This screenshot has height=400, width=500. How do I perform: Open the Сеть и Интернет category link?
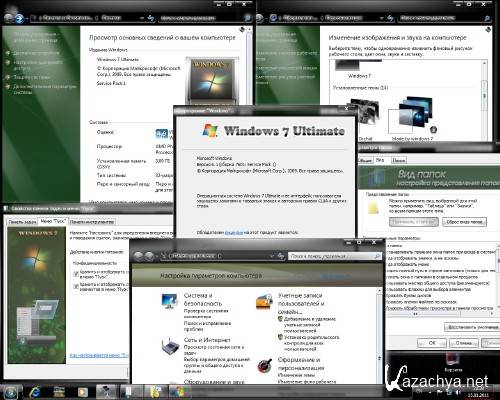207,340
